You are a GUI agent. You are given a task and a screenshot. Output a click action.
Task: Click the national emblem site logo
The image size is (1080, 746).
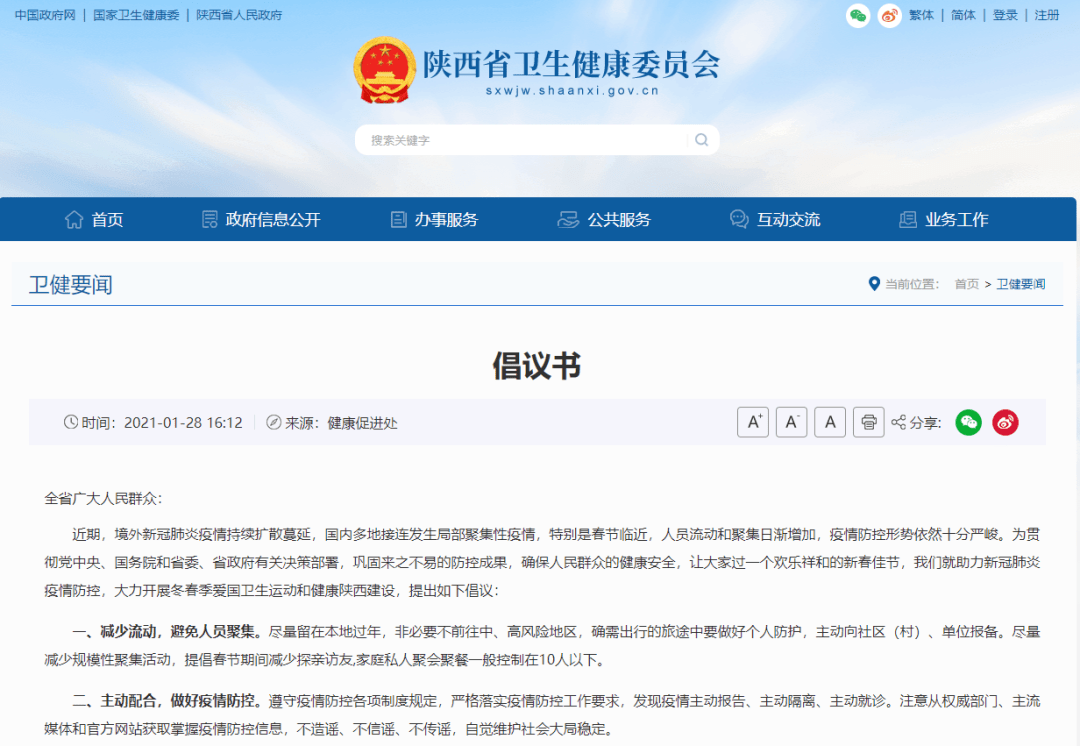pyautogui.click(x=383, y=70)
